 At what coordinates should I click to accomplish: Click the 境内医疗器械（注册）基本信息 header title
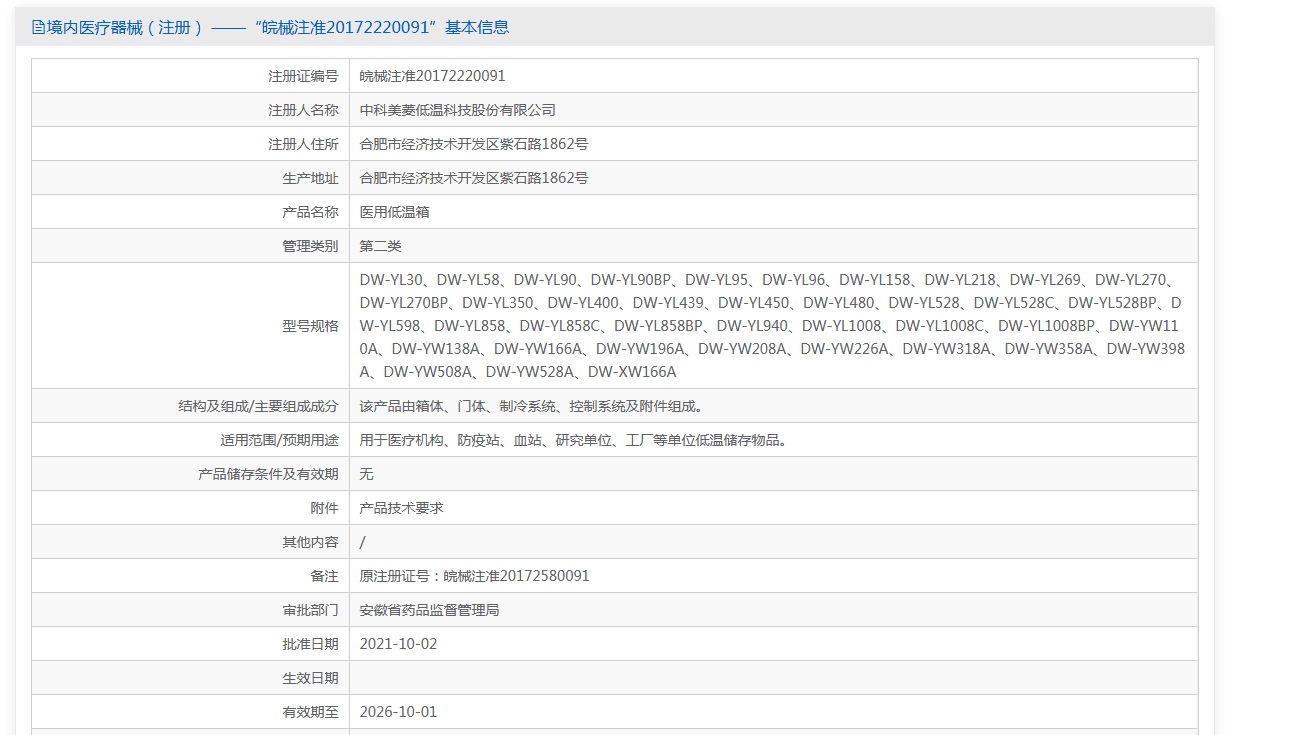(278, 28)
